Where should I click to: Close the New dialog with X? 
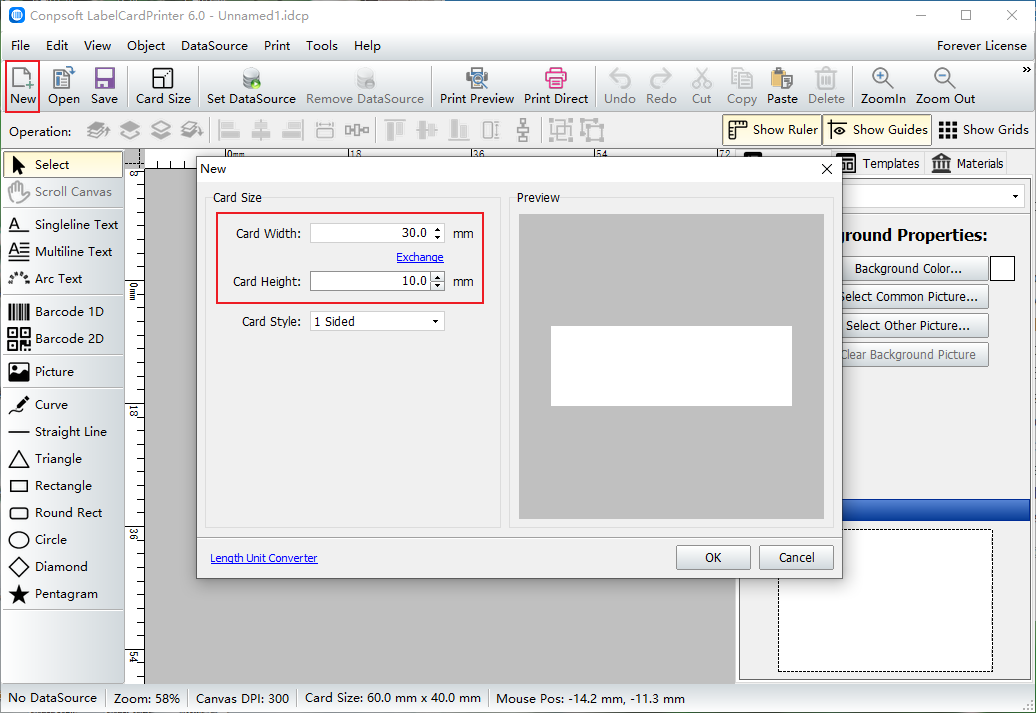827,169
